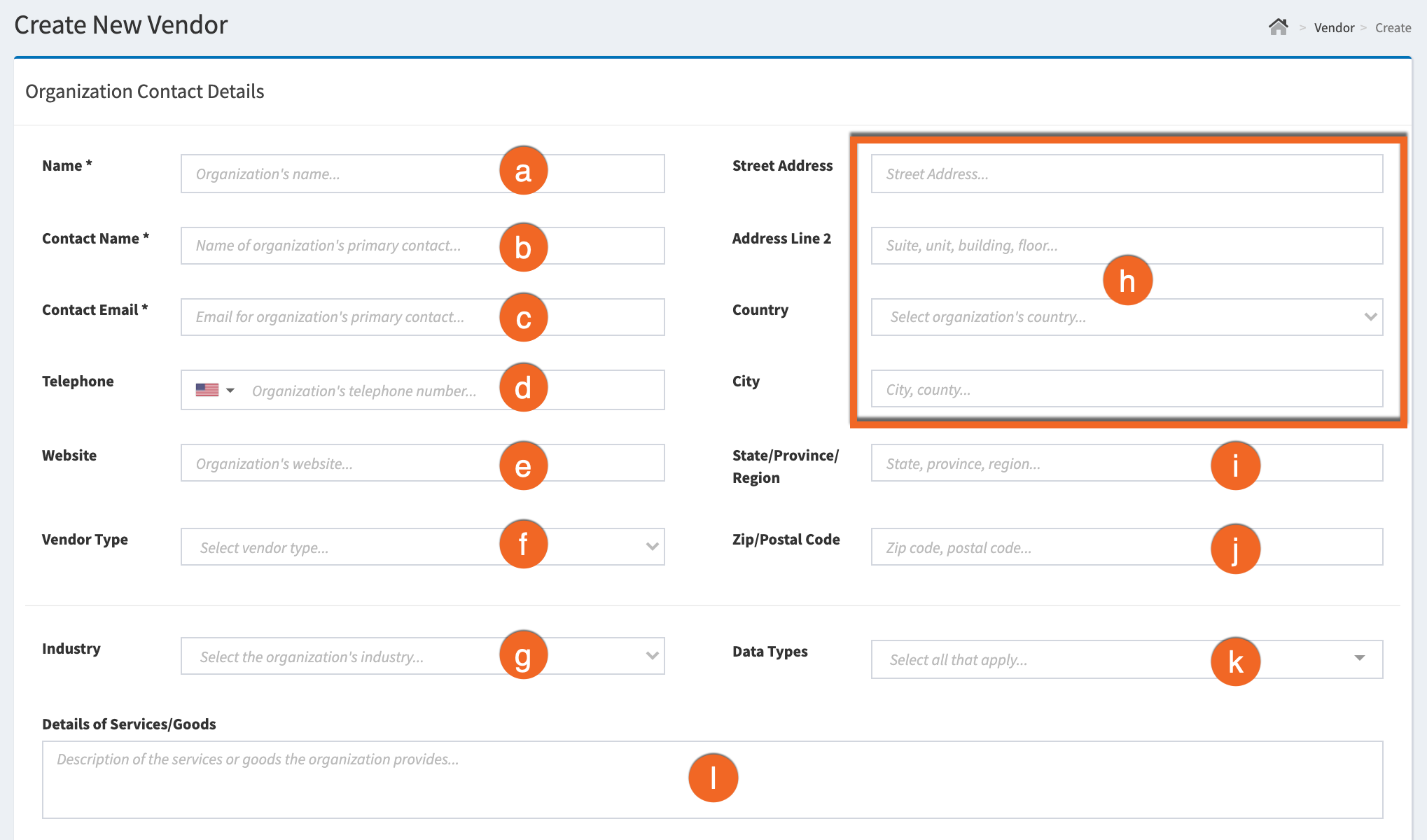Image resolution: width=1427 pixels, height=840 pixels.
Task: Open the Vendor Type dropdown
Action: pos(650,547)
